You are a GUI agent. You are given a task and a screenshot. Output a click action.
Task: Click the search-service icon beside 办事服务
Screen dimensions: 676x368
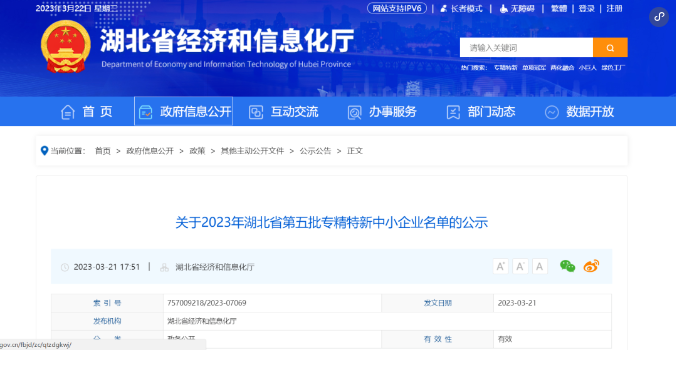coord(354,112)
